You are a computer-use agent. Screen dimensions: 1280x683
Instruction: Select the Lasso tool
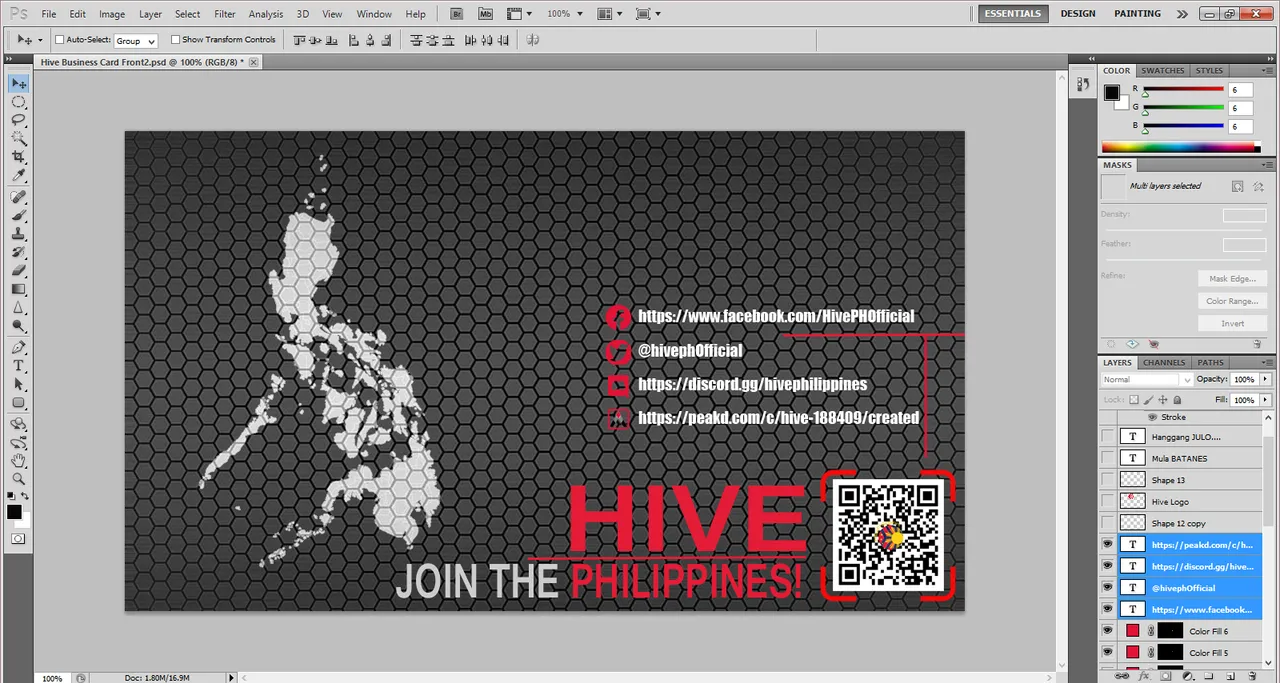pyautogui.click(x=18, y=121)
